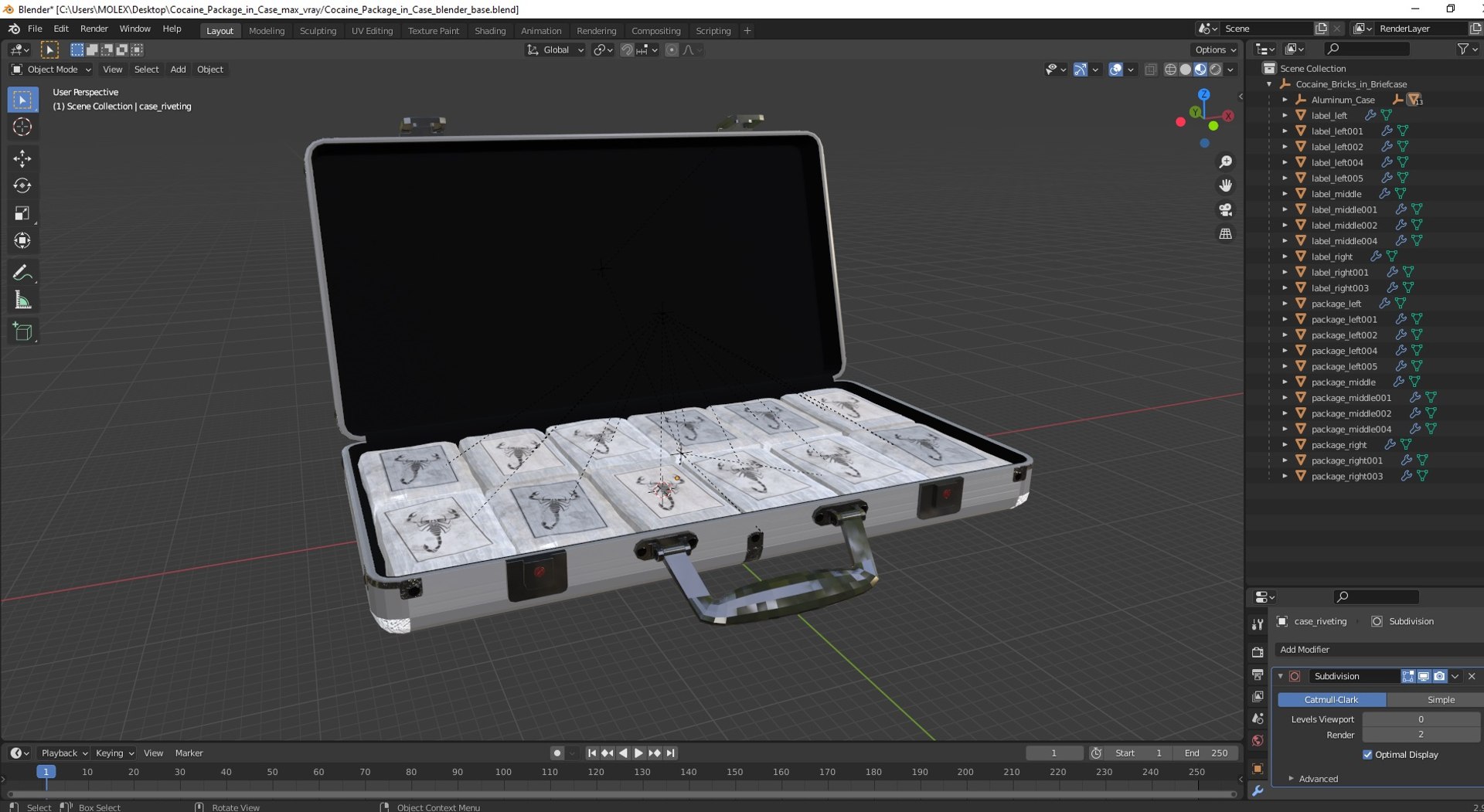Click the viewport pan hand icon

(x=1226, y=186)
